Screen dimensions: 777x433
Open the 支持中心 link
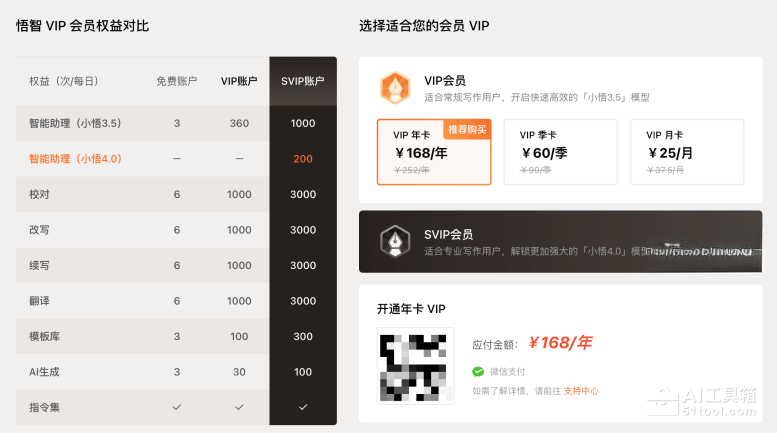(x=581, y=391)
